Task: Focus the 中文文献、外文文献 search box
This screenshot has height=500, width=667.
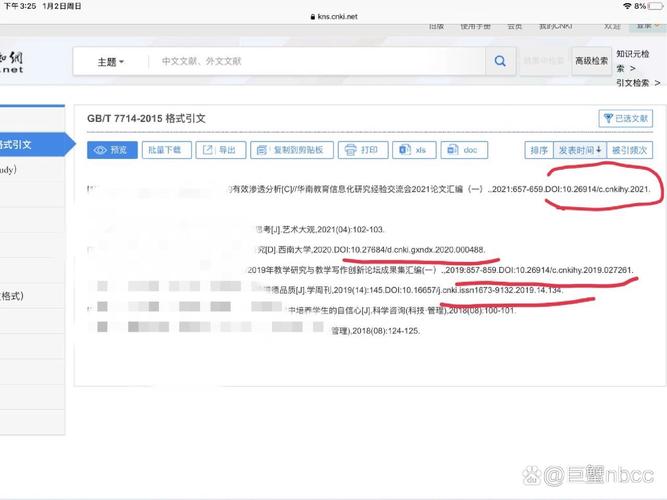Action: [317, 61]
